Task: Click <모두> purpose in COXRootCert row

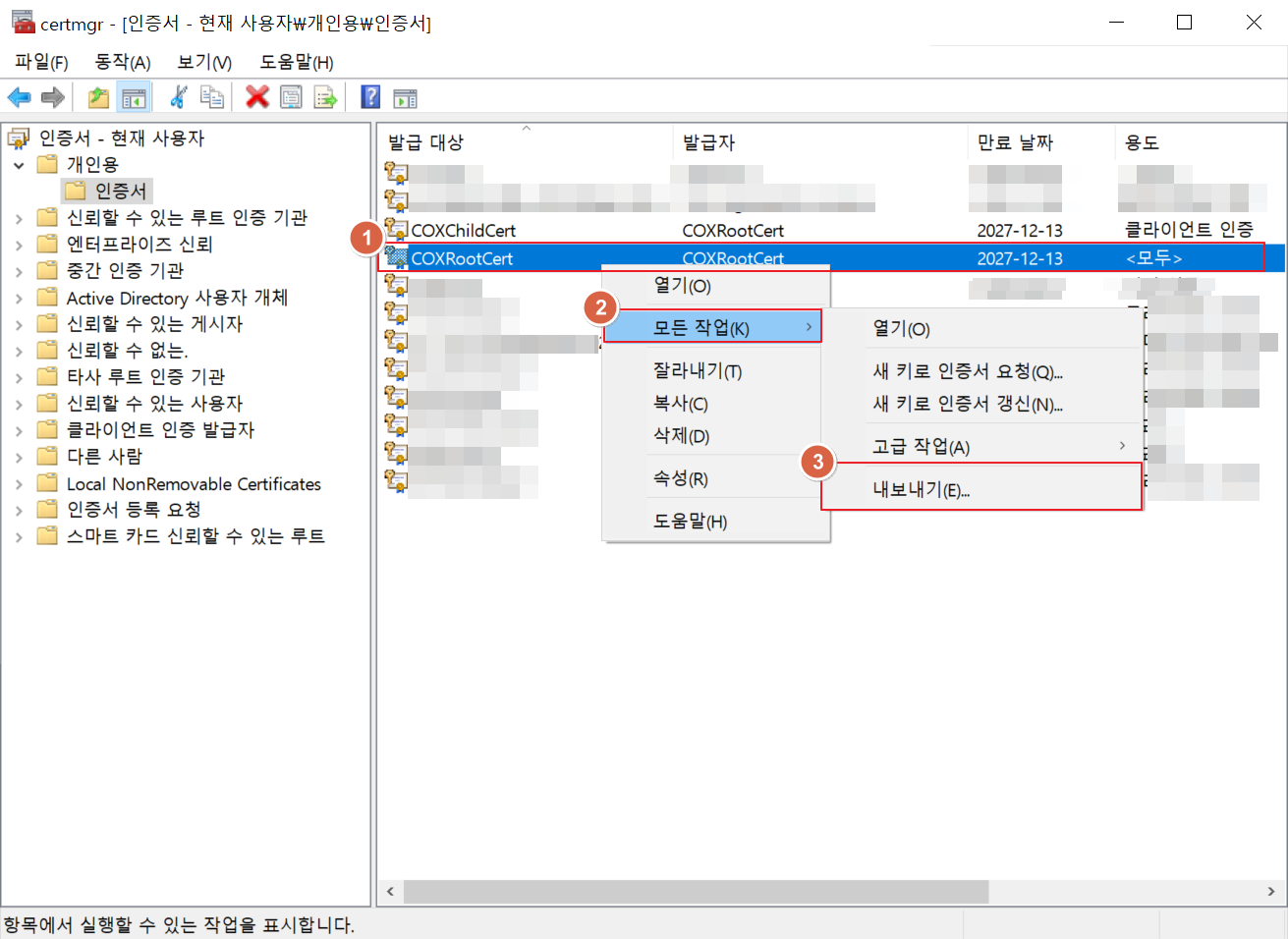Action: [x=1154, y=258]
